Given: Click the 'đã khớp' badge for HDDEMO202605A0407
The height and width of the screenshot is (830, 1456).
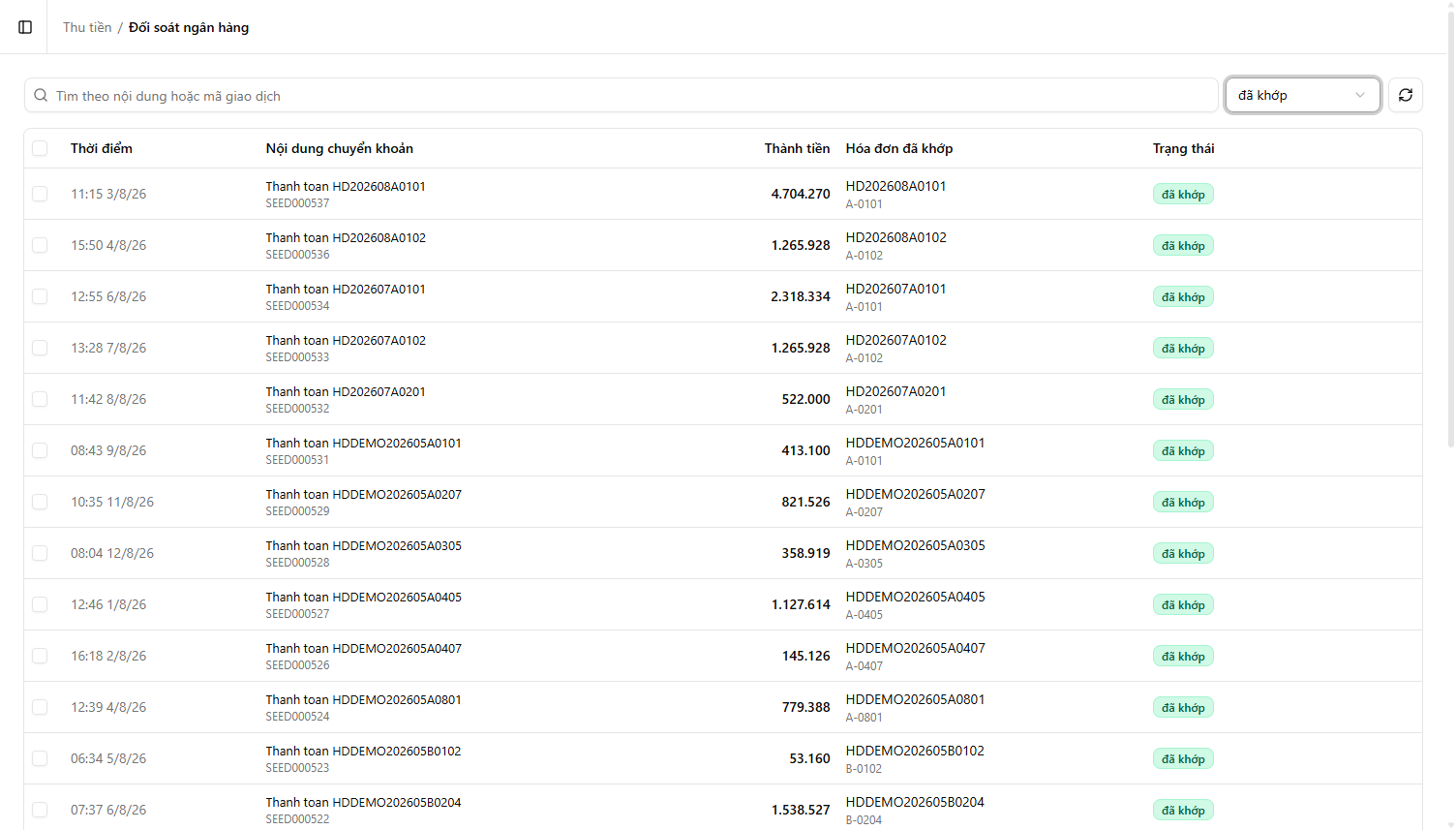Looking at the screenshot, I should 1183,656.
